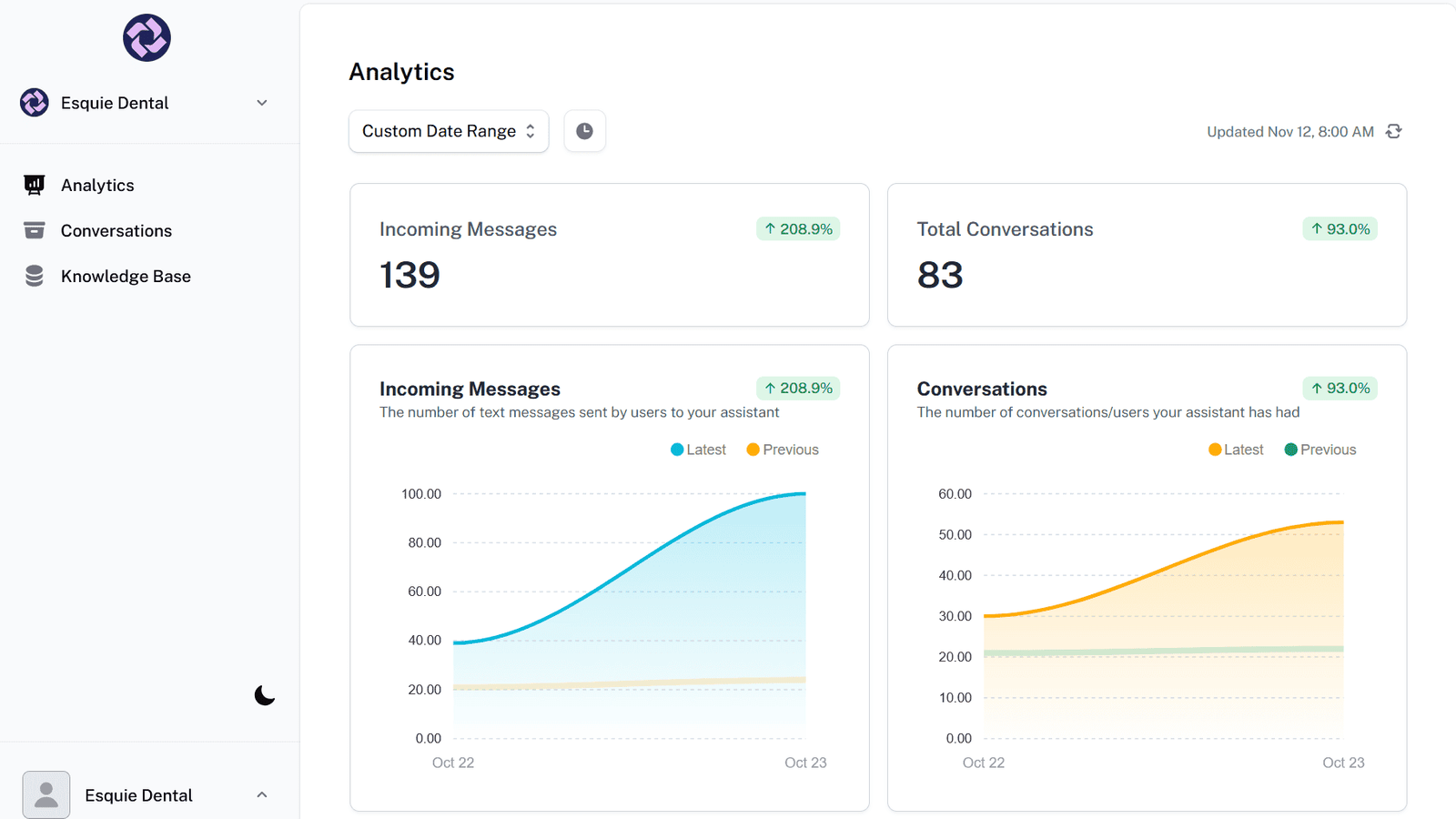
Task: Toggle Latest series in Incoming Messages legend
Action: tap(698, 450)
